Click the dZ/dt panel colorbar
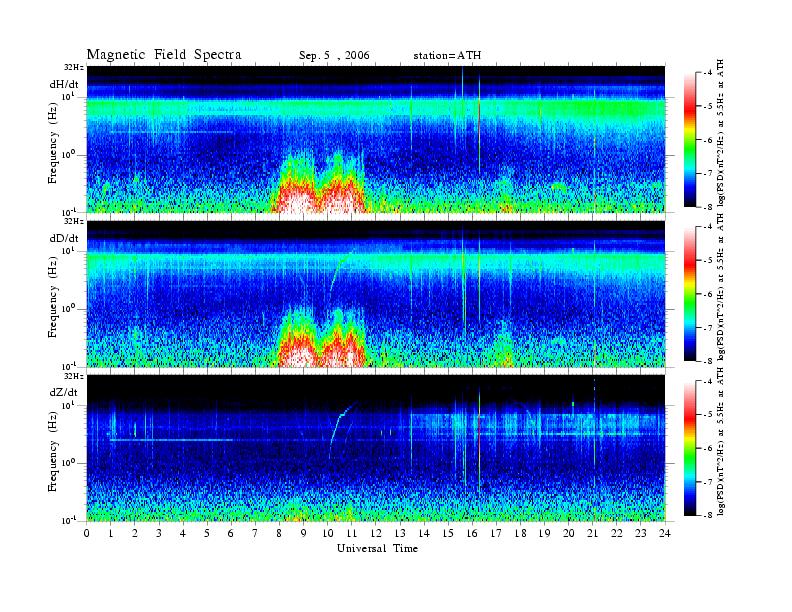Image resolution: width=792 pixels, height=612 pixels. point(689,448)
